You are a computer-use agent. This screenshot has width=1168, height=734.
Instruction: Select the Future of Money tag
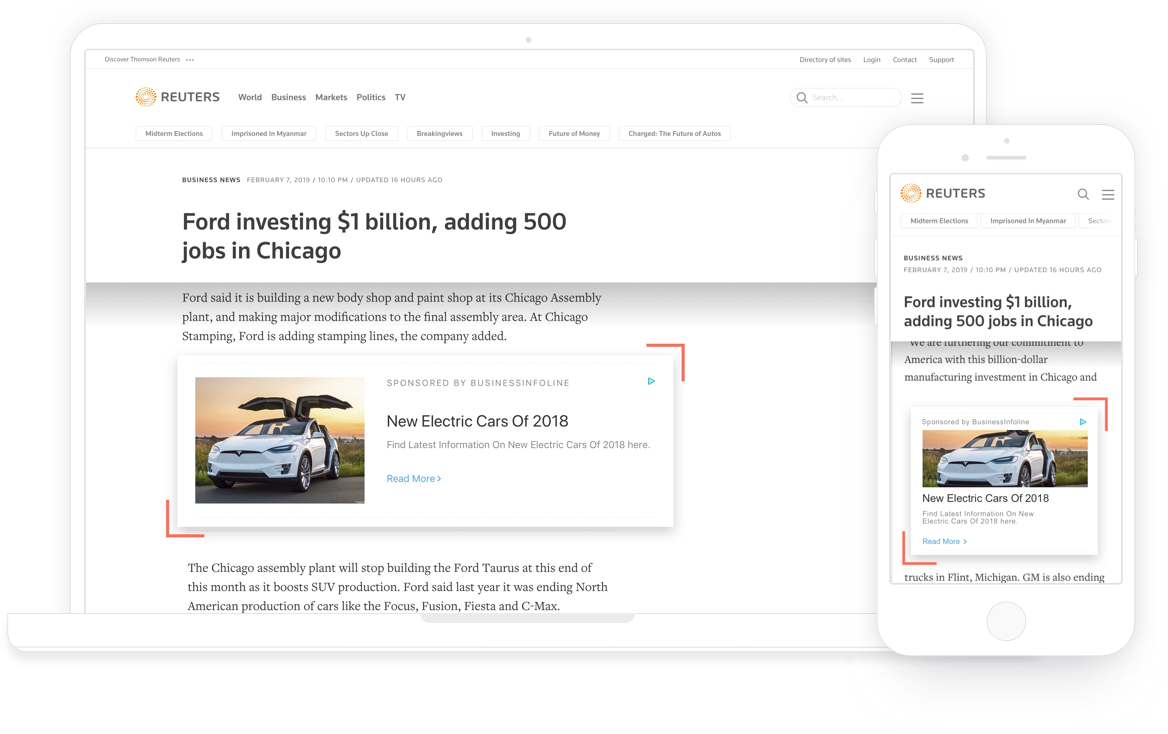pyautogui.click(x=574, y=133)
